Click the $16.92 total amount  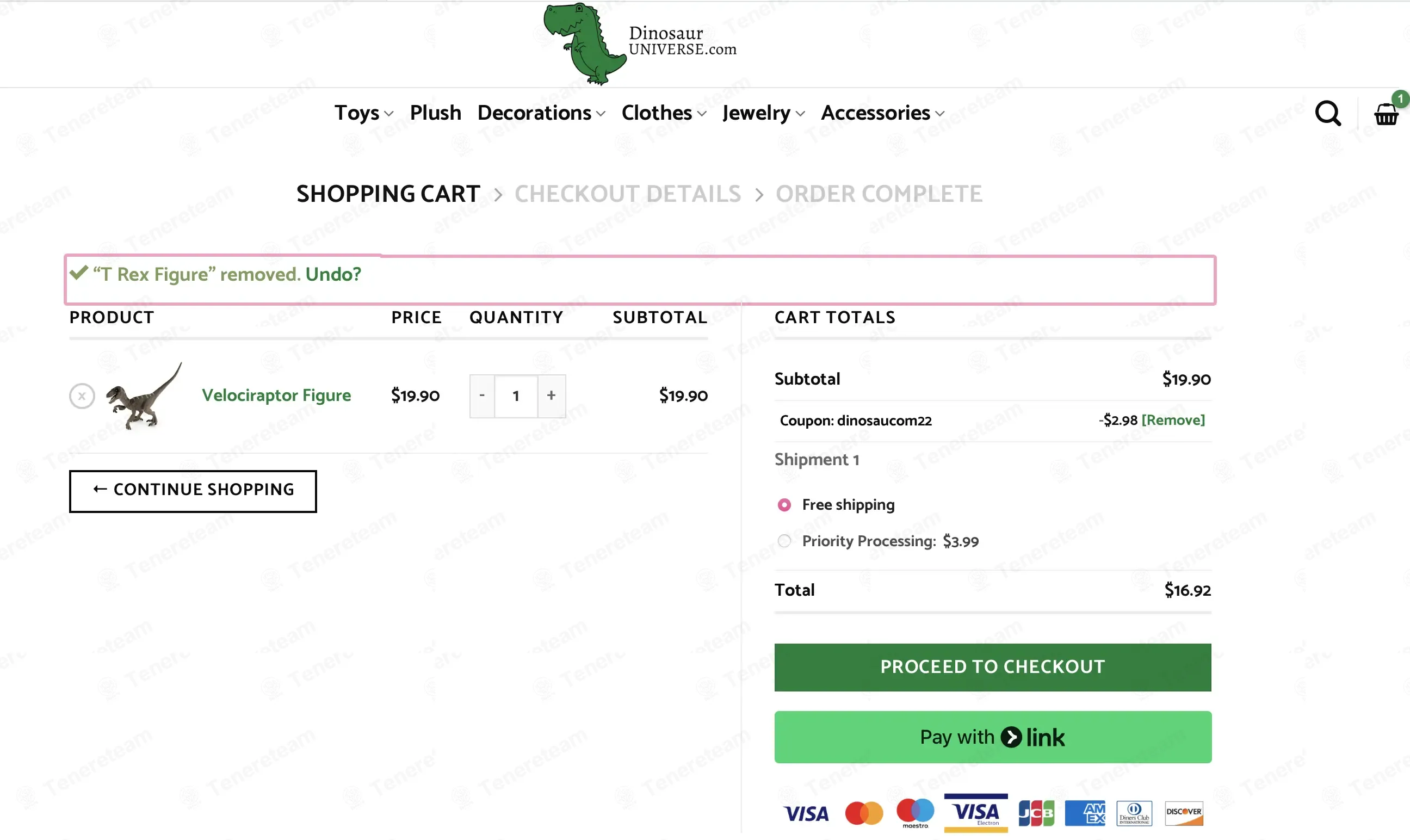[x=1187, y=590]
